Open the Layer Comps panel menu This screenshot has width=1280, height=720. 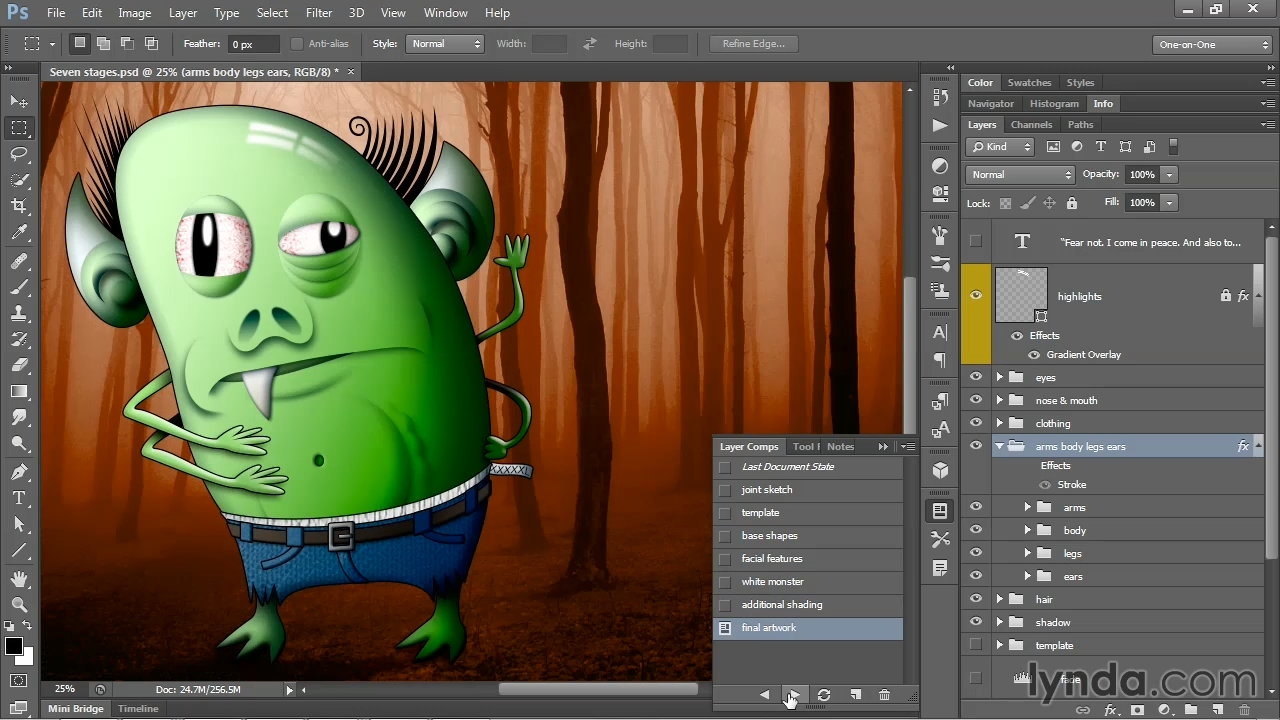(907, 447)
